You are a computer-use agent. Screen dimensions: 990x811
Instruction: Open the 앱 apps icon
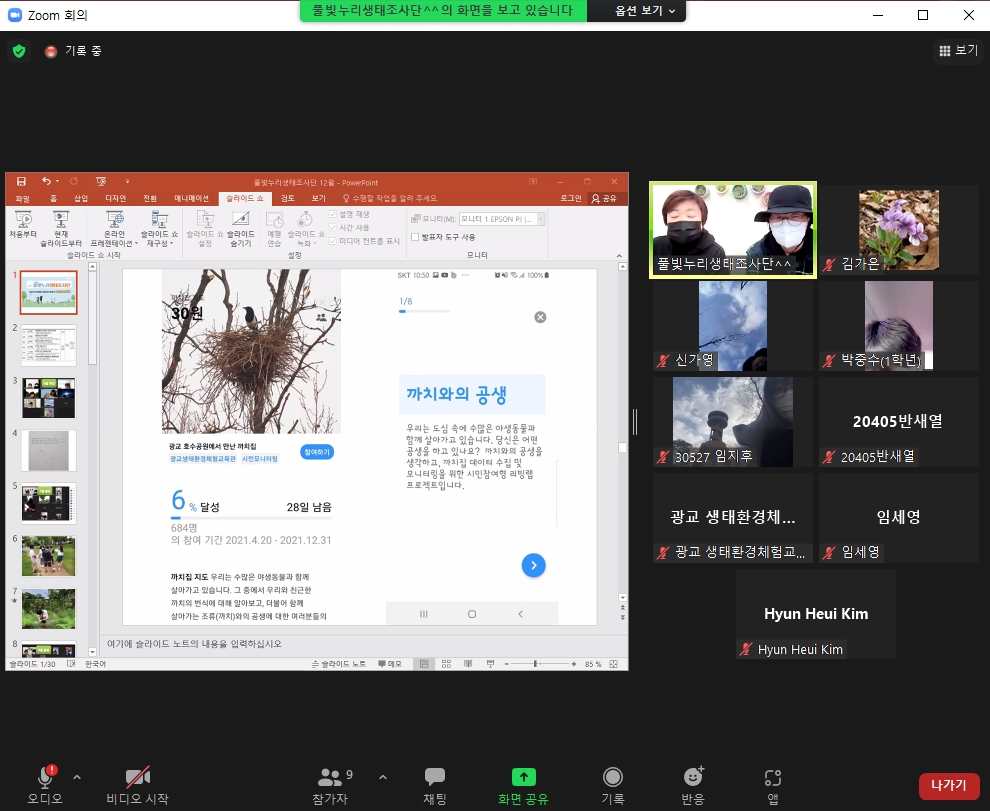click(x=773, y=778)
